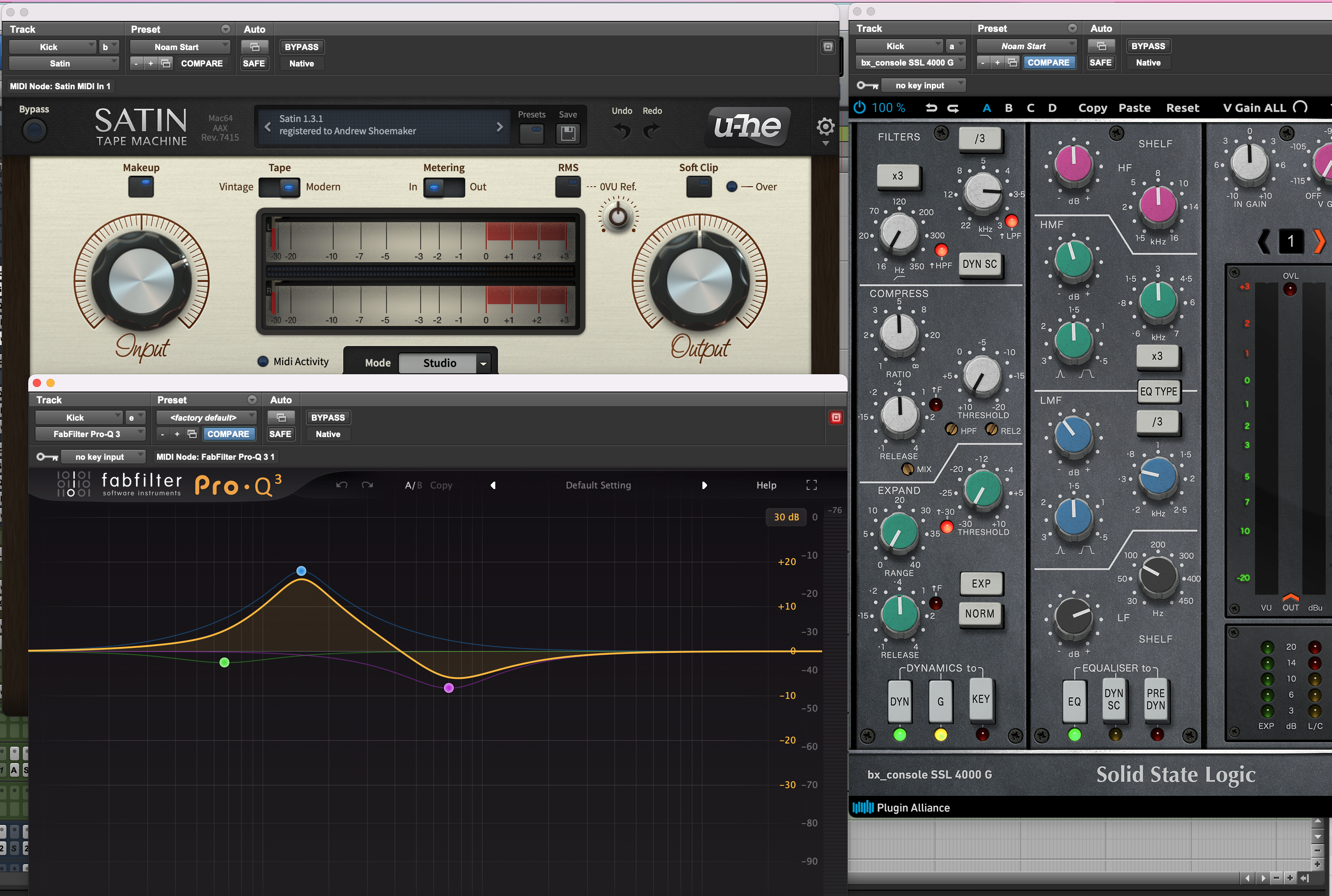Screen dimensions: 1332x896
Task: Click Satin Input knob
Action: pyautogui.click(x=141, y=280)
